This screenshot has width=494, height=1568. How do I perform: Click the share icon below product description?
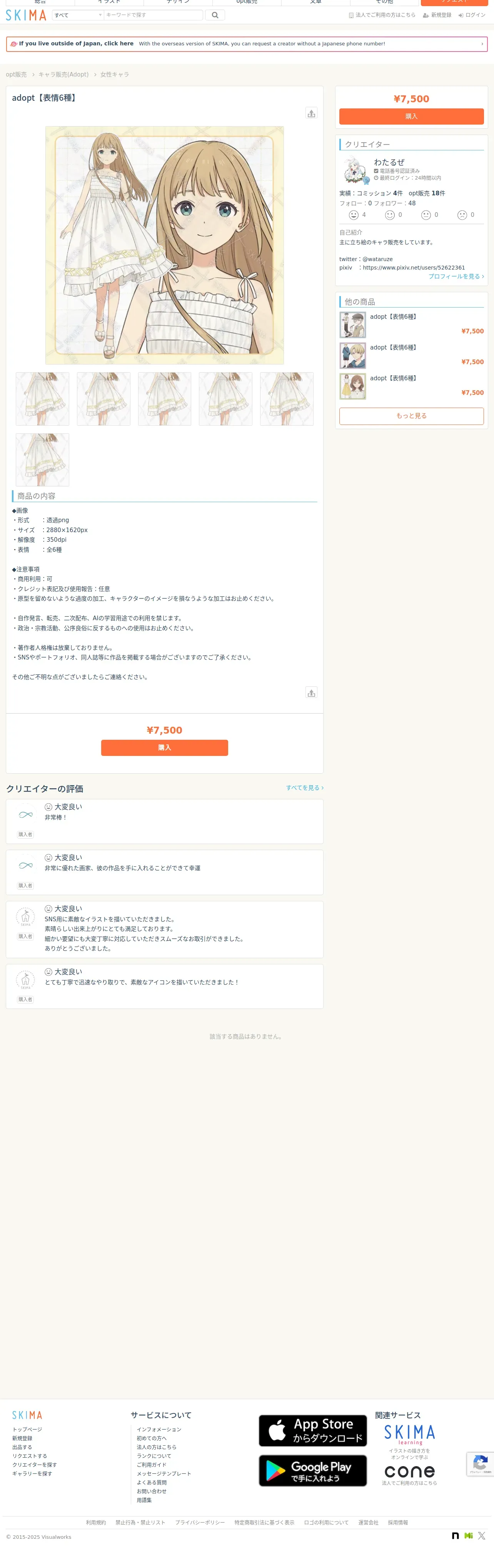tap(311, 693)
